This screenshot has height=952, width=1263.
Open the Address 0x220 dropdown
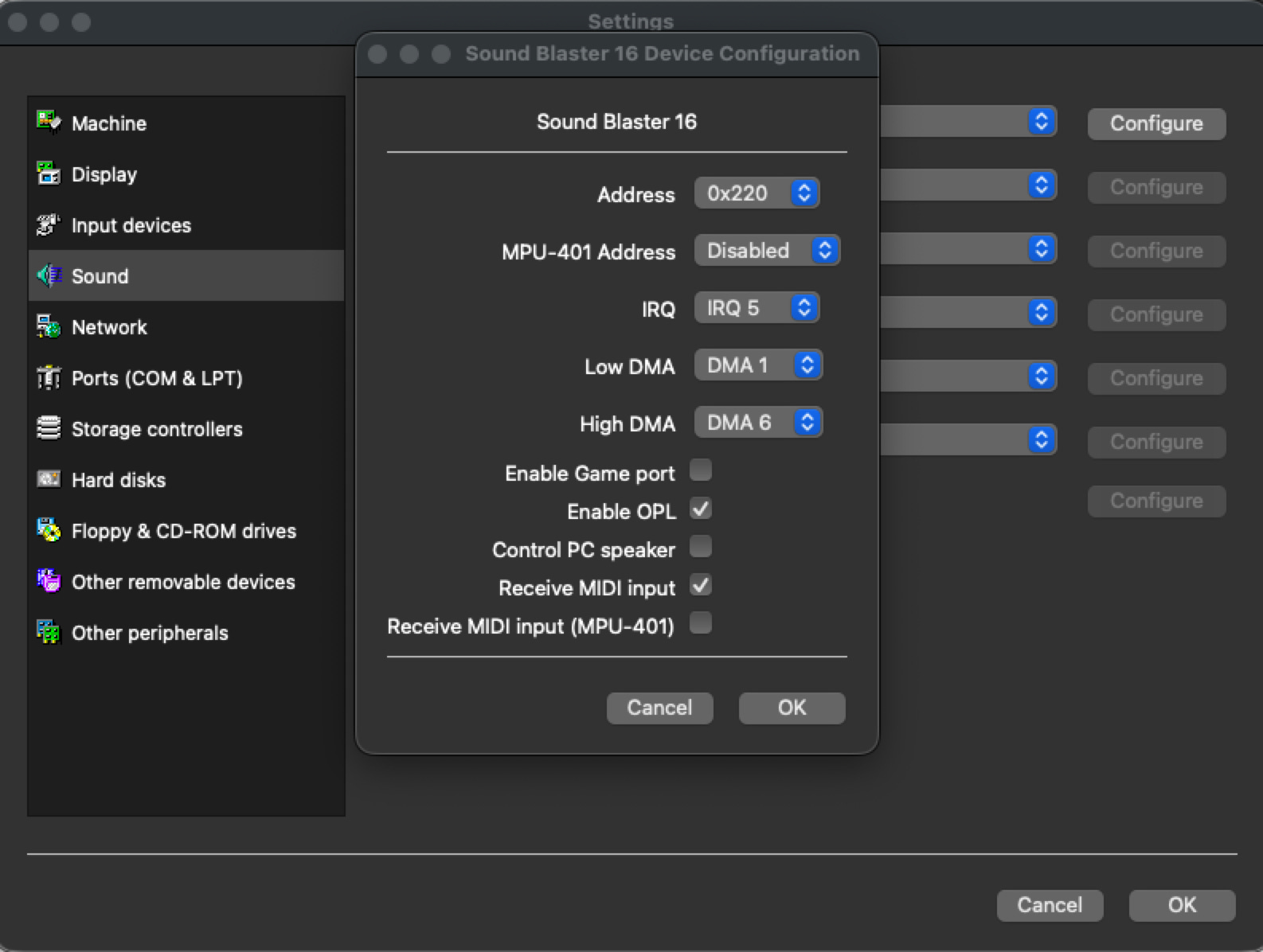757,193
